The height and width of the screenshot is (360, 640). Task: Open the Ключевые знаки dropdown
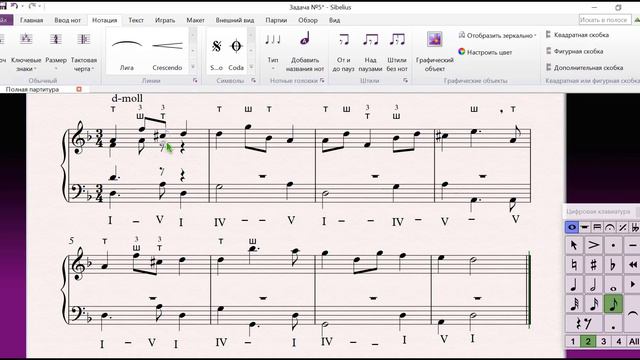pos(26,51)
